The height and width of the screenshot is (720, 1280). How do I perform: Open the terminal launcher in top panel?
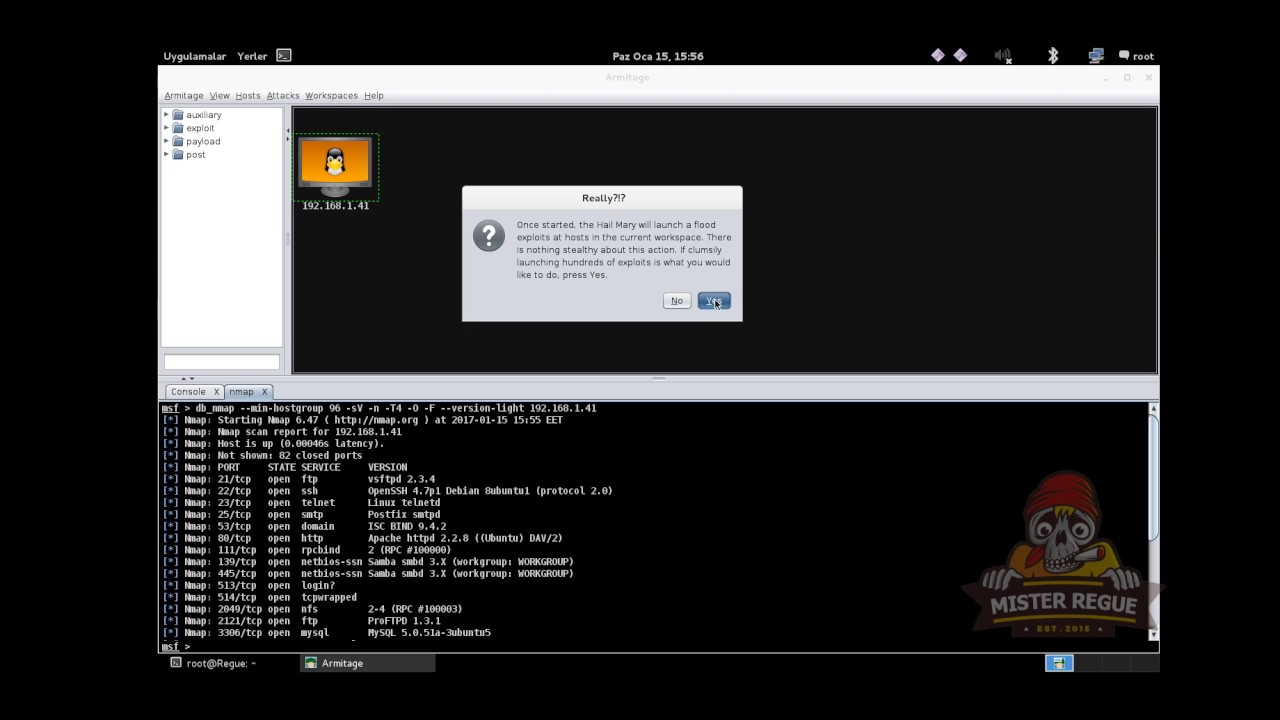coord(284,56)
